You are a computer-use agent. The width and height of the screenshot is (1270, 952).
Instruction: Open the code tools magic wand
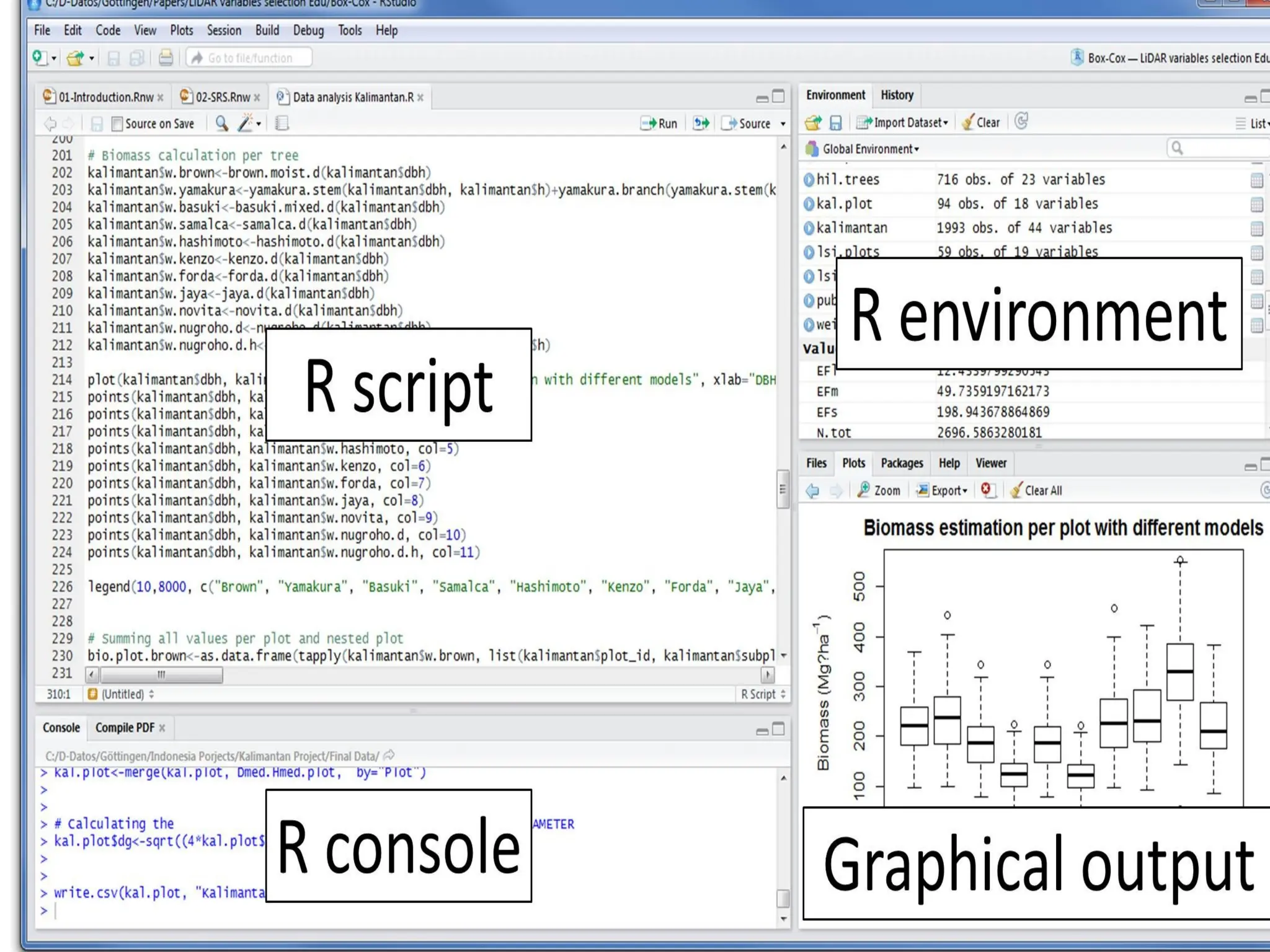[246, 123]
